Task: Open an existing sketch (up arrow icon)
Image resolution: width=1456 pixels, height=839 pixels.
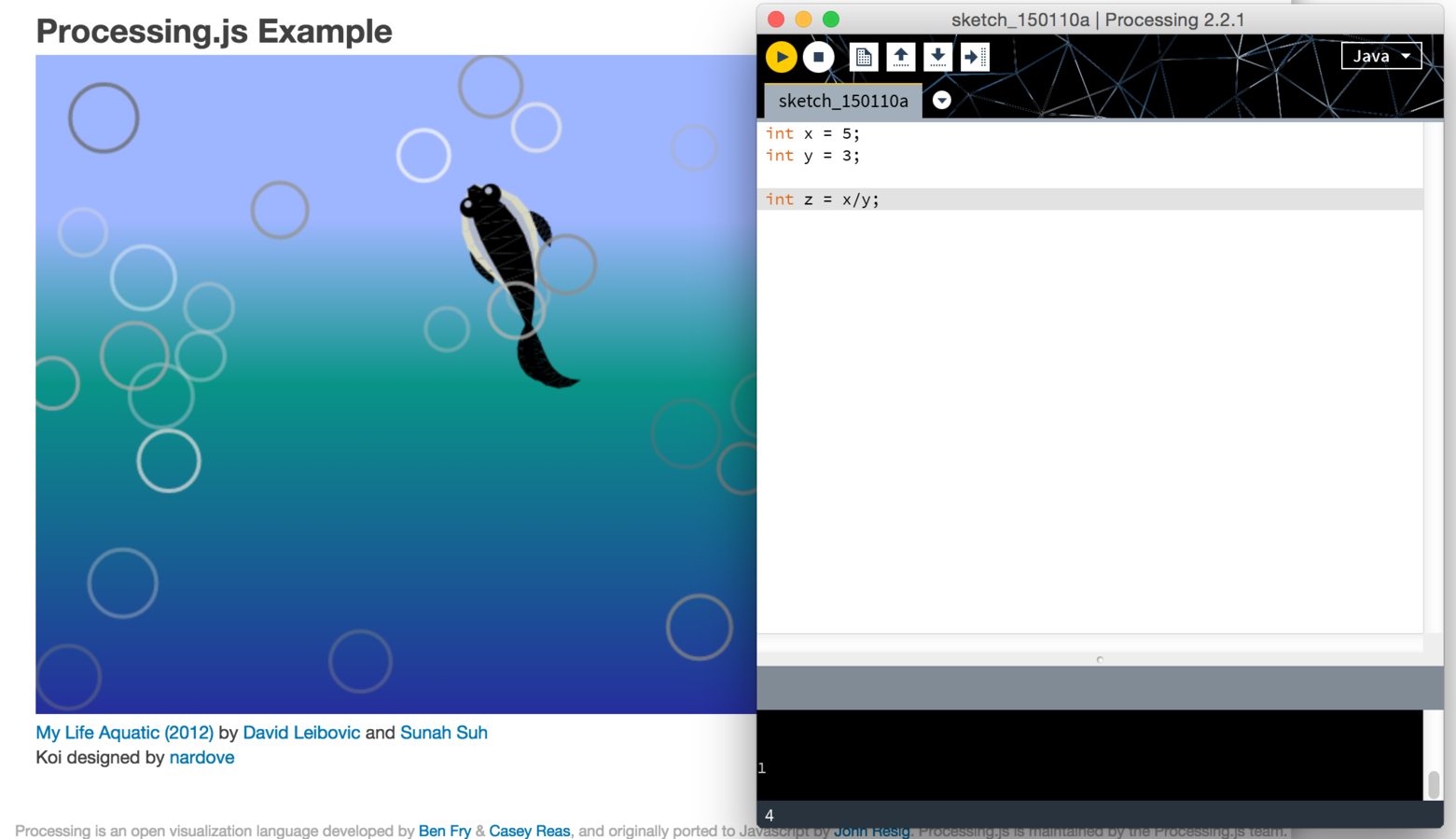Action: click(901, 57)
